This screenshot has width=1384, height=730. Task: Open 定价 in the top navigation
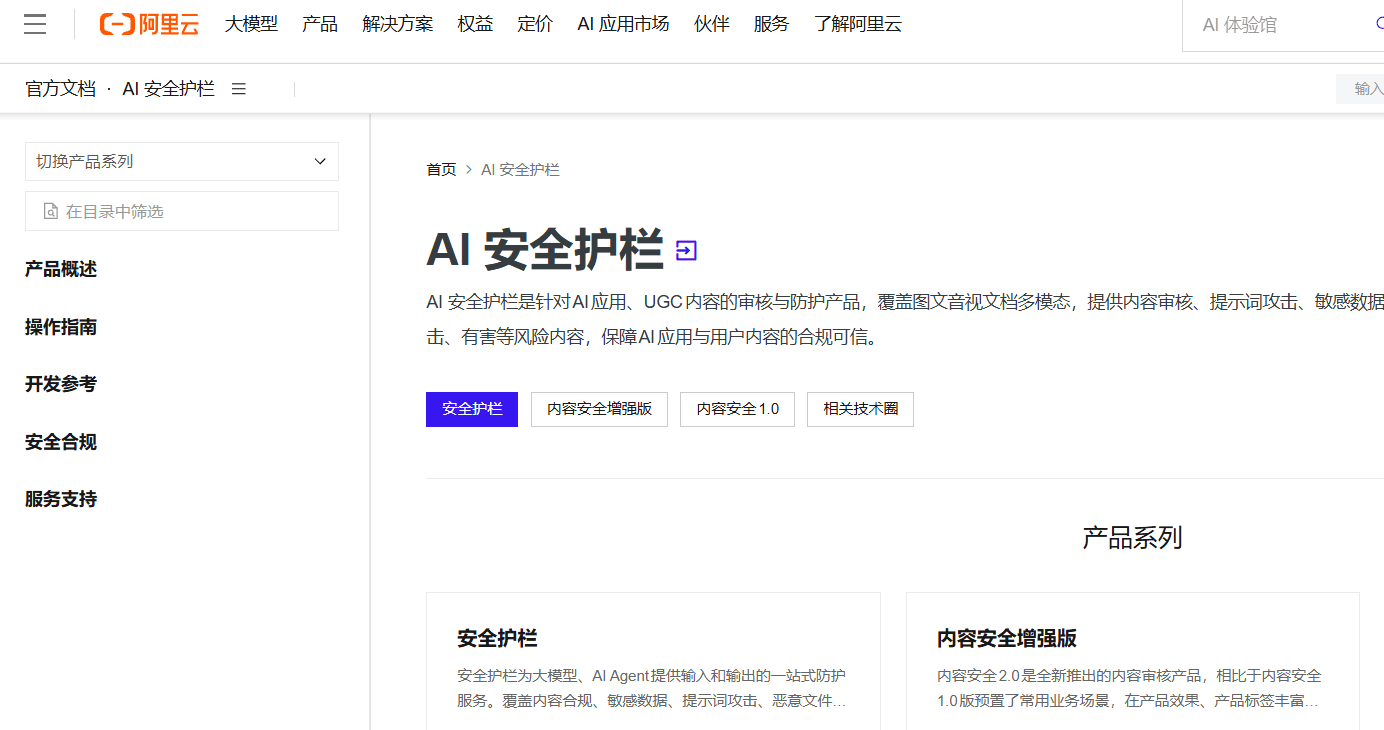535,25
